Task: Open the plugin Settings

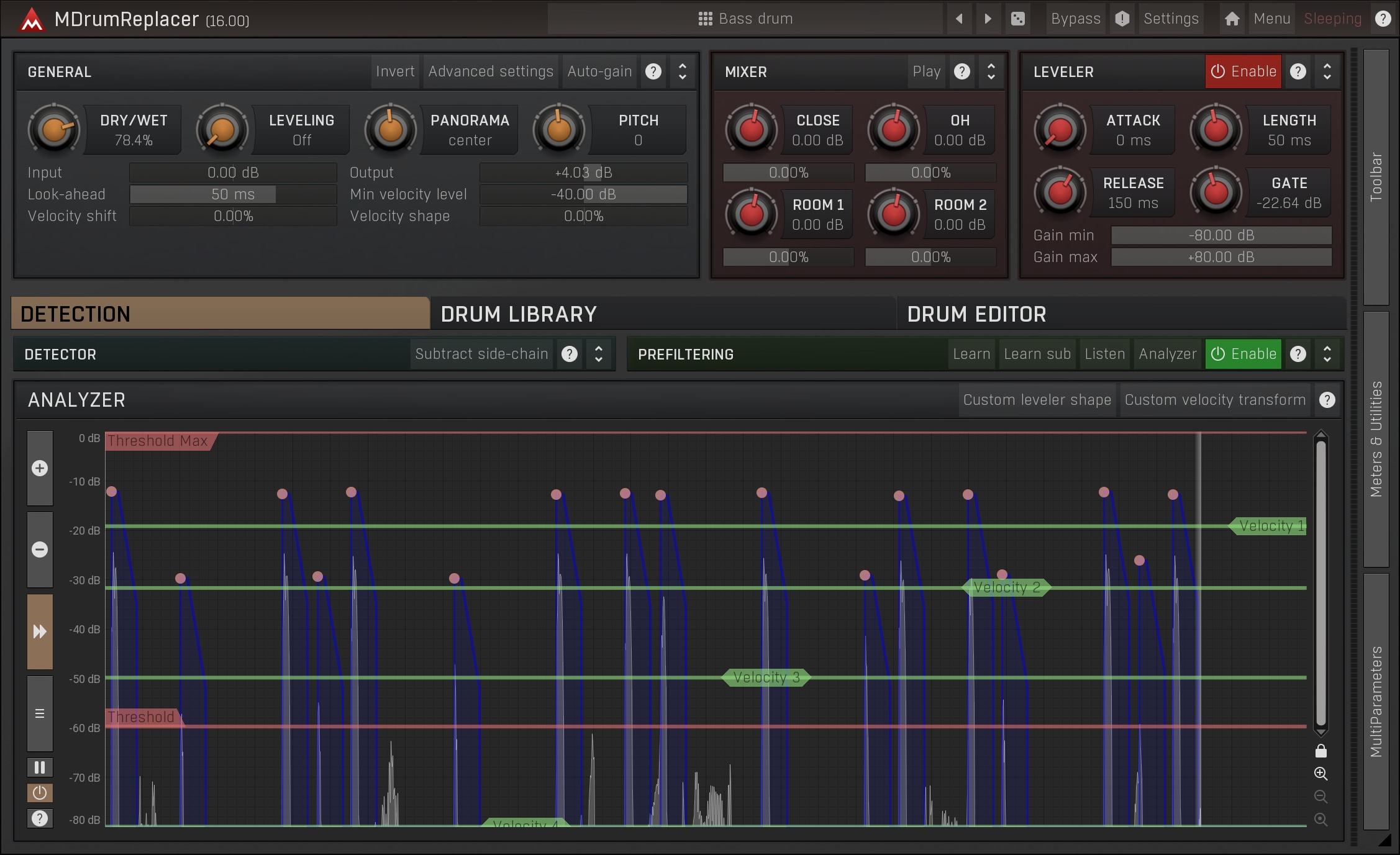Action: (1171, 19)
